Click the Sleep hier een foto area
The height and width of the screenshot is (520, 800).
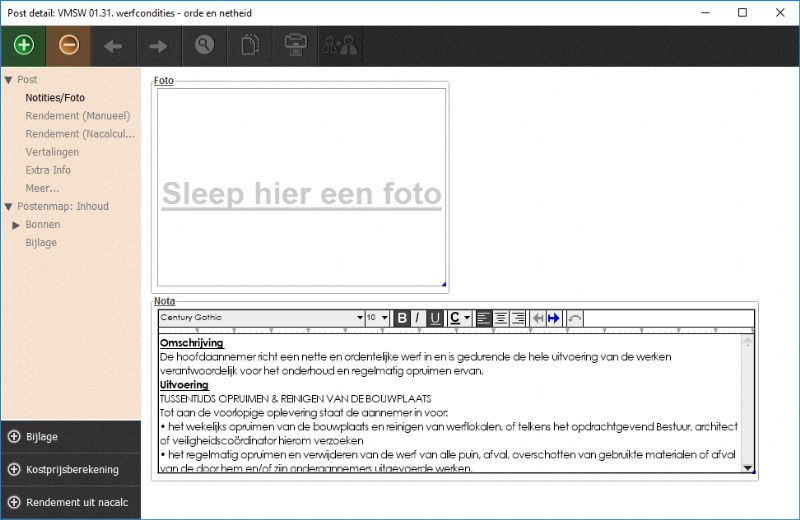point(300,192)
